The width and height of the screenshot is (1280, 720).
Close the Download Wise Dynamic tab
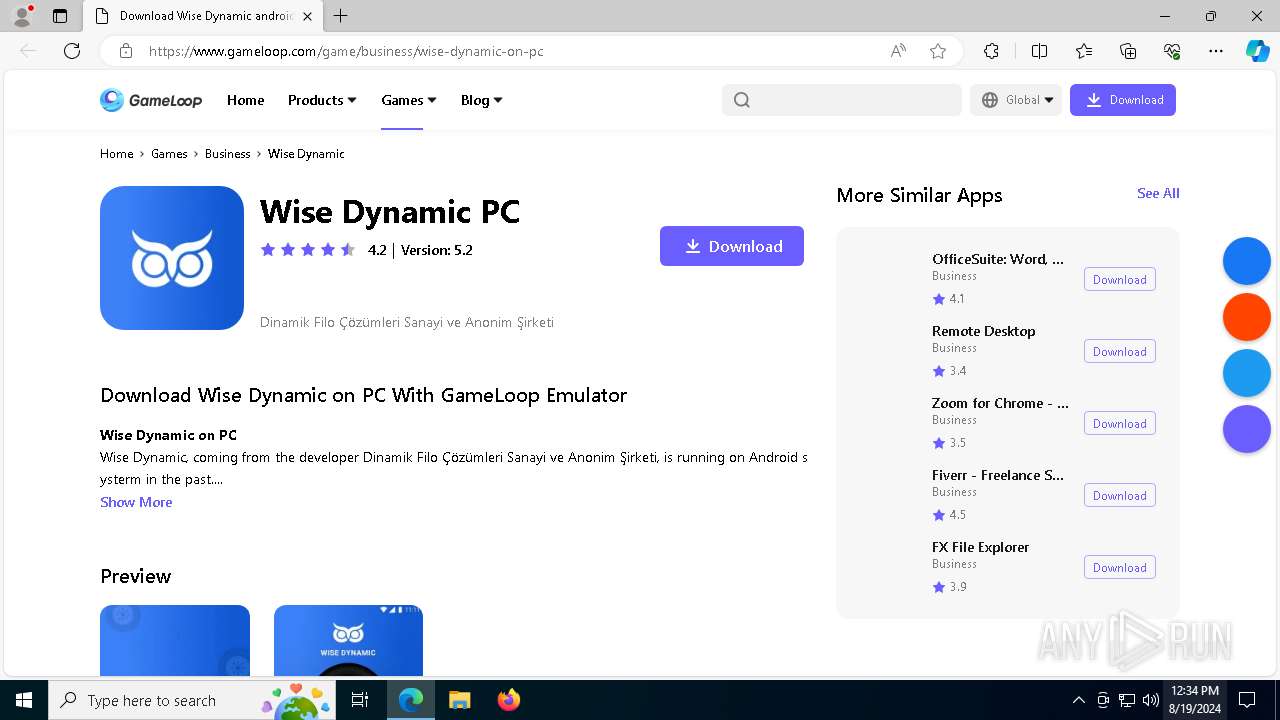coord(307,16)
